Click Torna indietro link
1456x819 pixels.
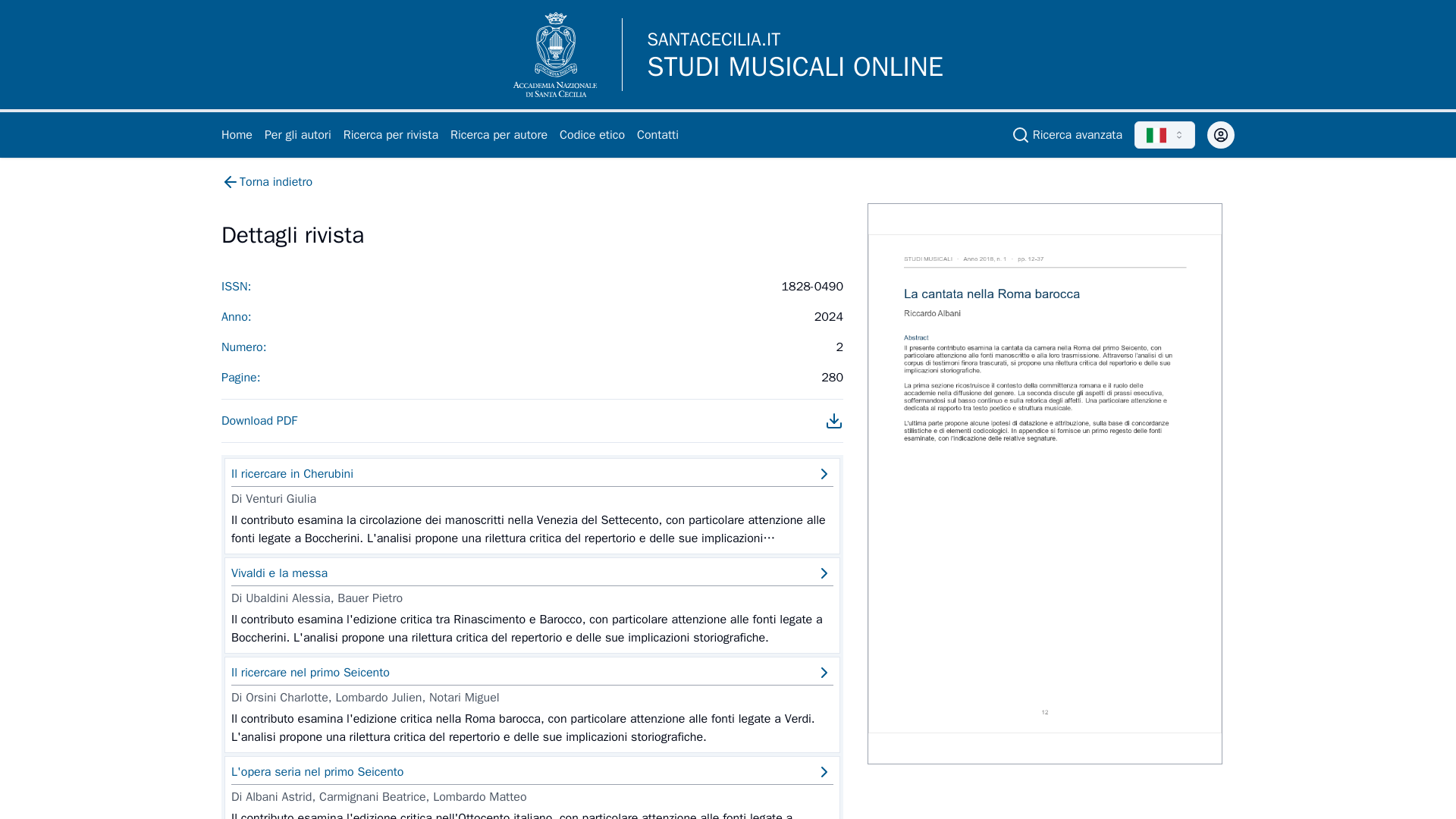(276, 182)
